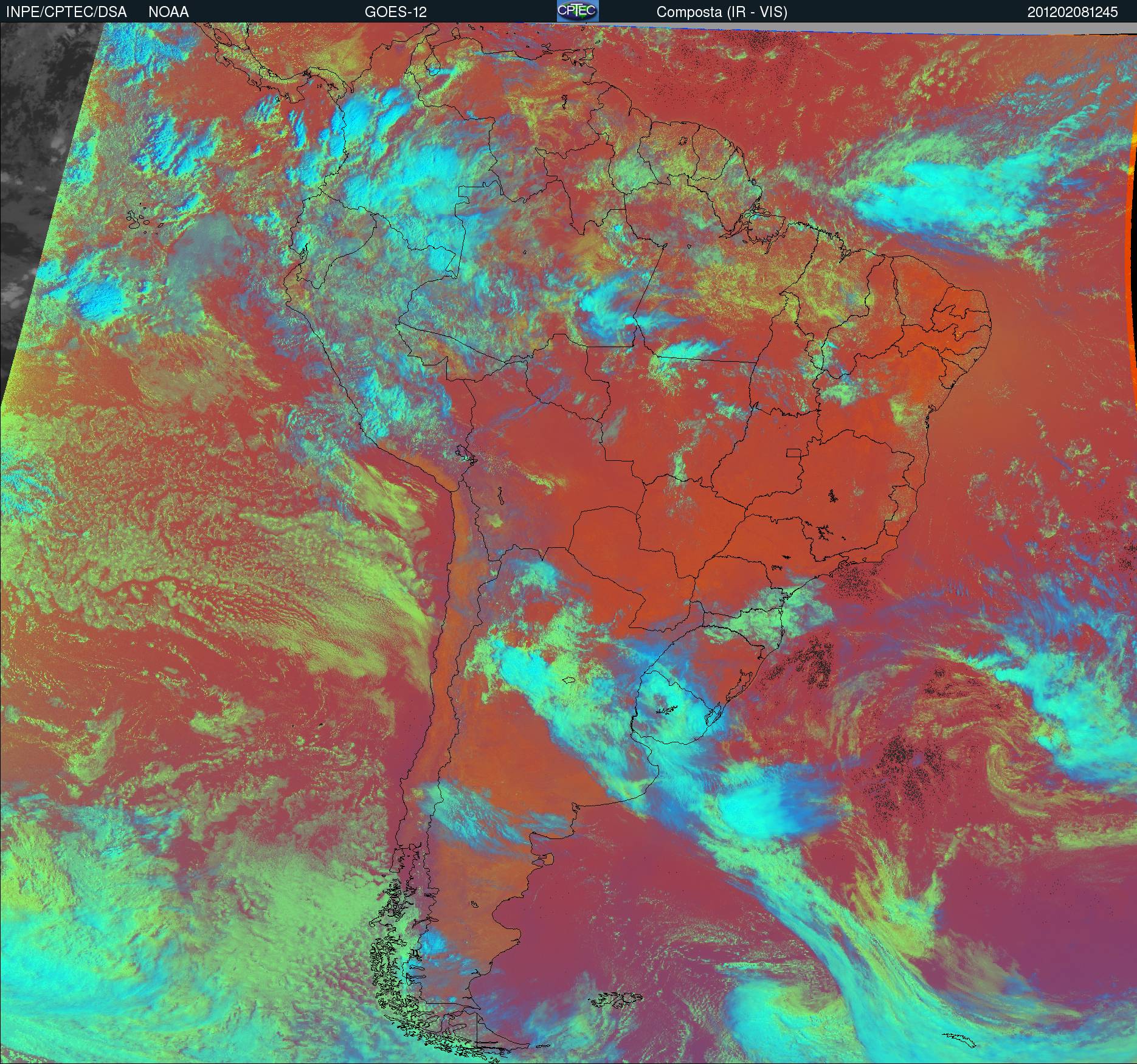Click the Composta (IR - VIS) title
1137x1064 pixels.
722,12
